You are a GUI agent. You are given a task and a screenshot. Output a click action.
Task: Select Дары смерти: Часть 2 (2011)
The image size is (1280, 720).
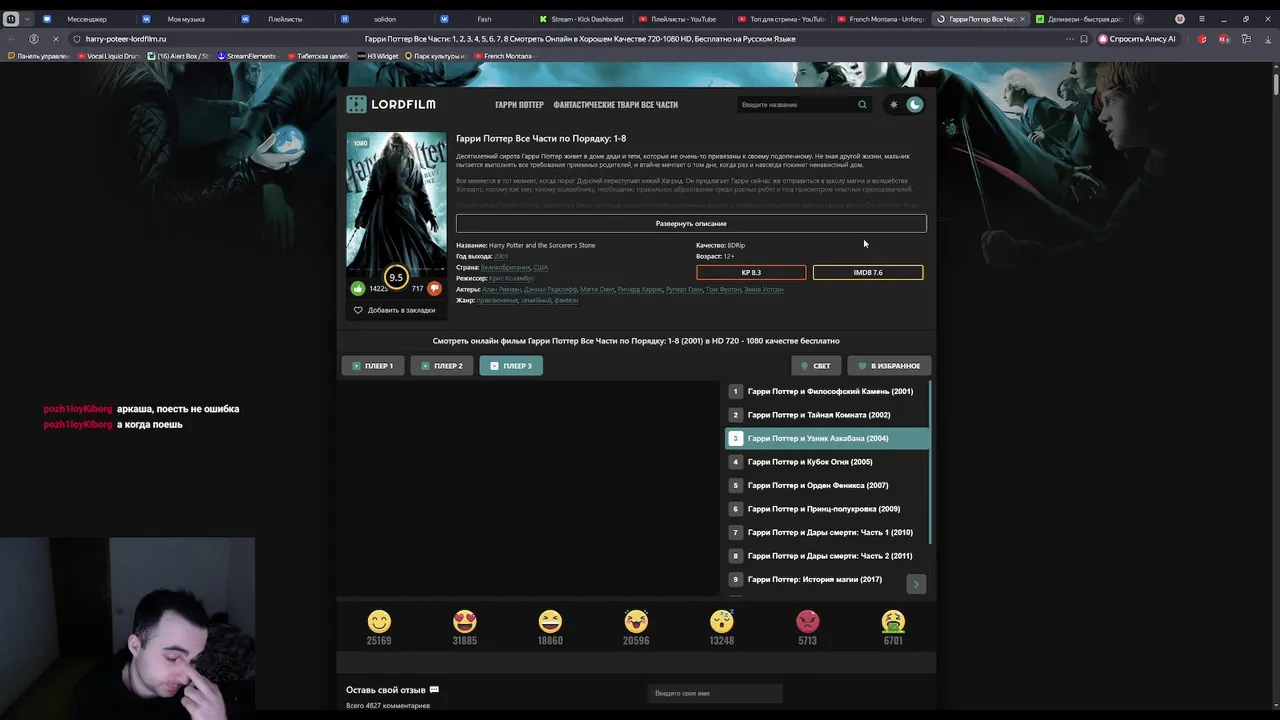pyautogui.click(x=827, y=556)
